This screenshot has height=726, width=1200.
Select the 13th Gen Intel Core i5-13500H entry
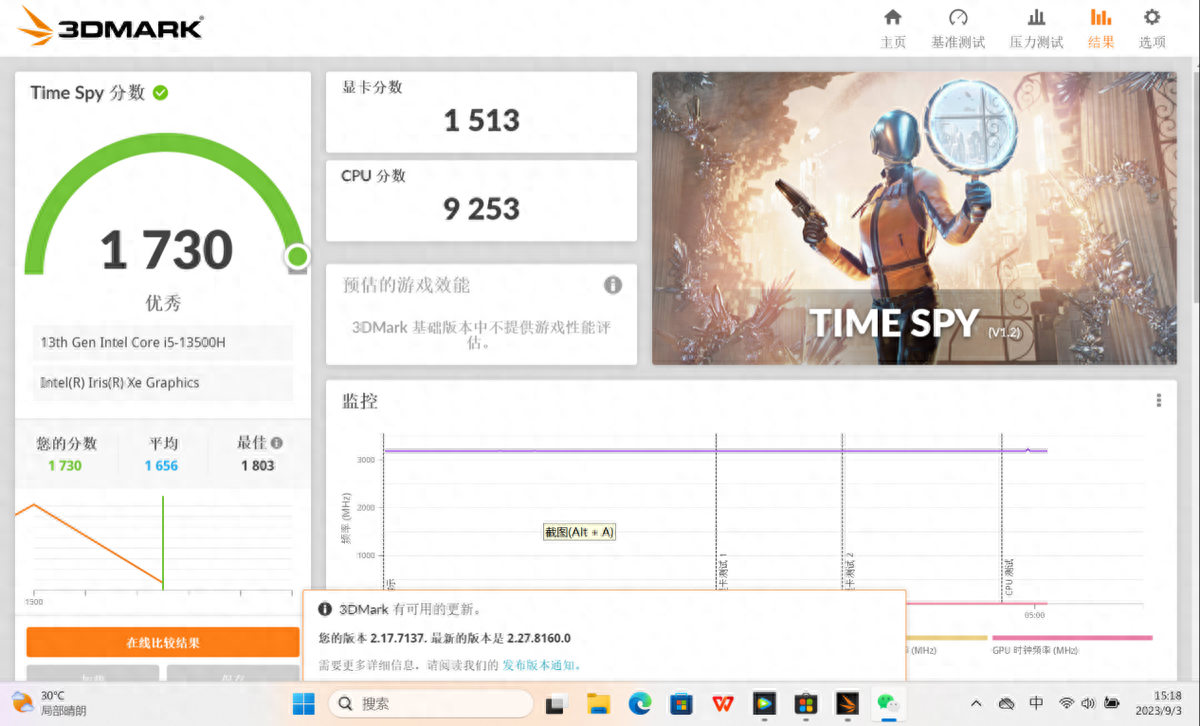(x=163, y=342)
